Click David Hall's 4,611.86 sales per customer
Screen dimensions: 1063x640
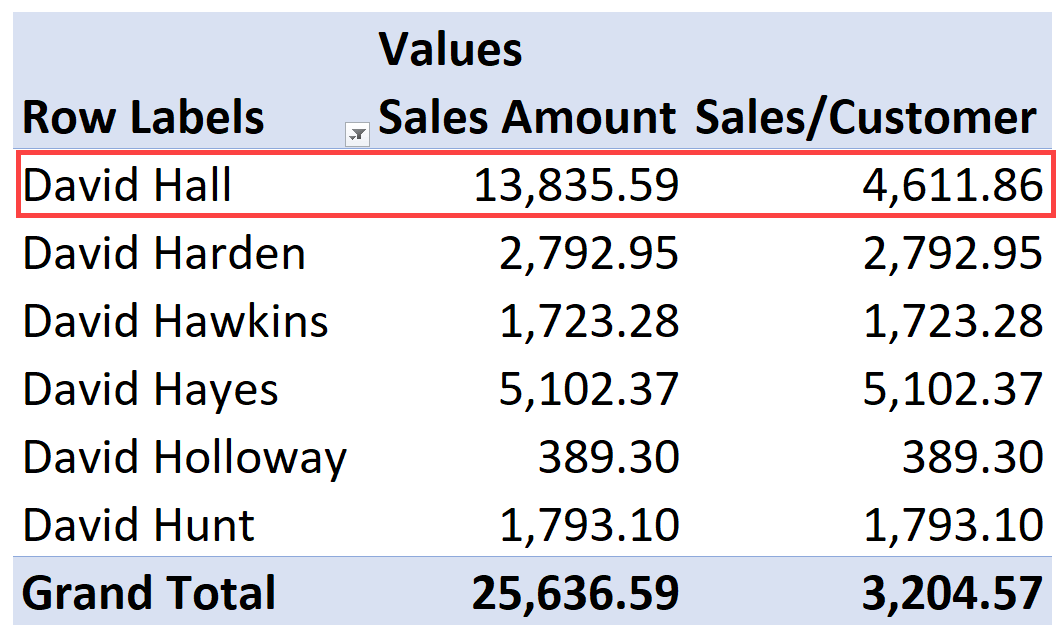click(952, 185)
